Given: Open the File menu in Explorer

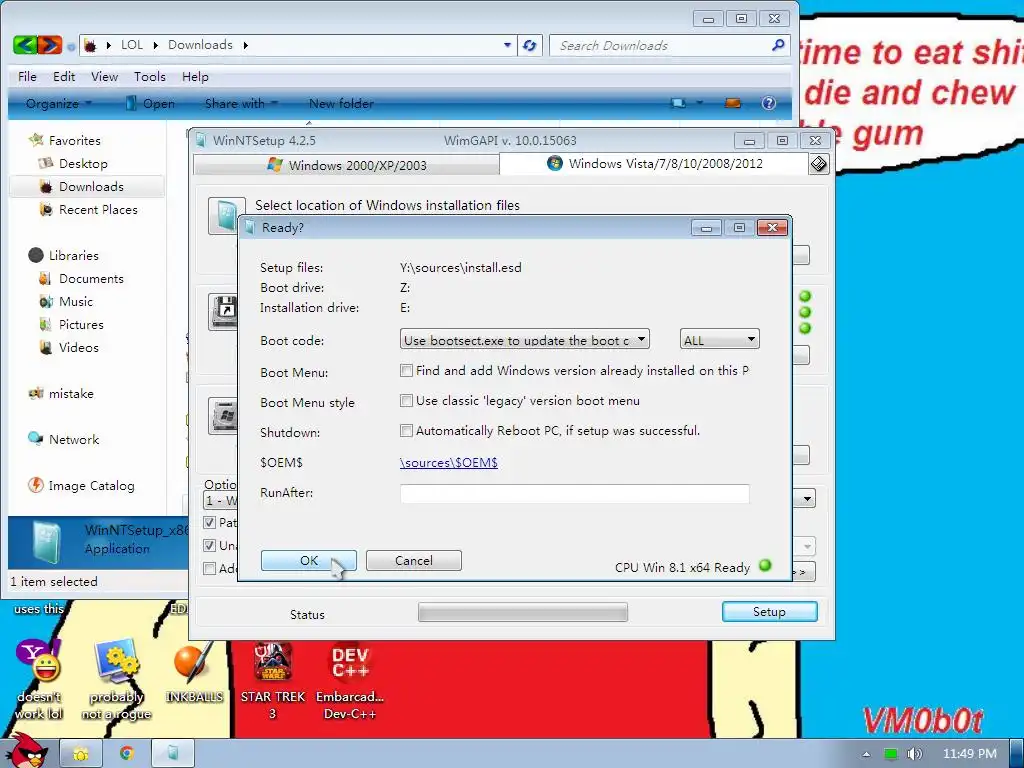Looking at the screenshot, I should (27, 76).
